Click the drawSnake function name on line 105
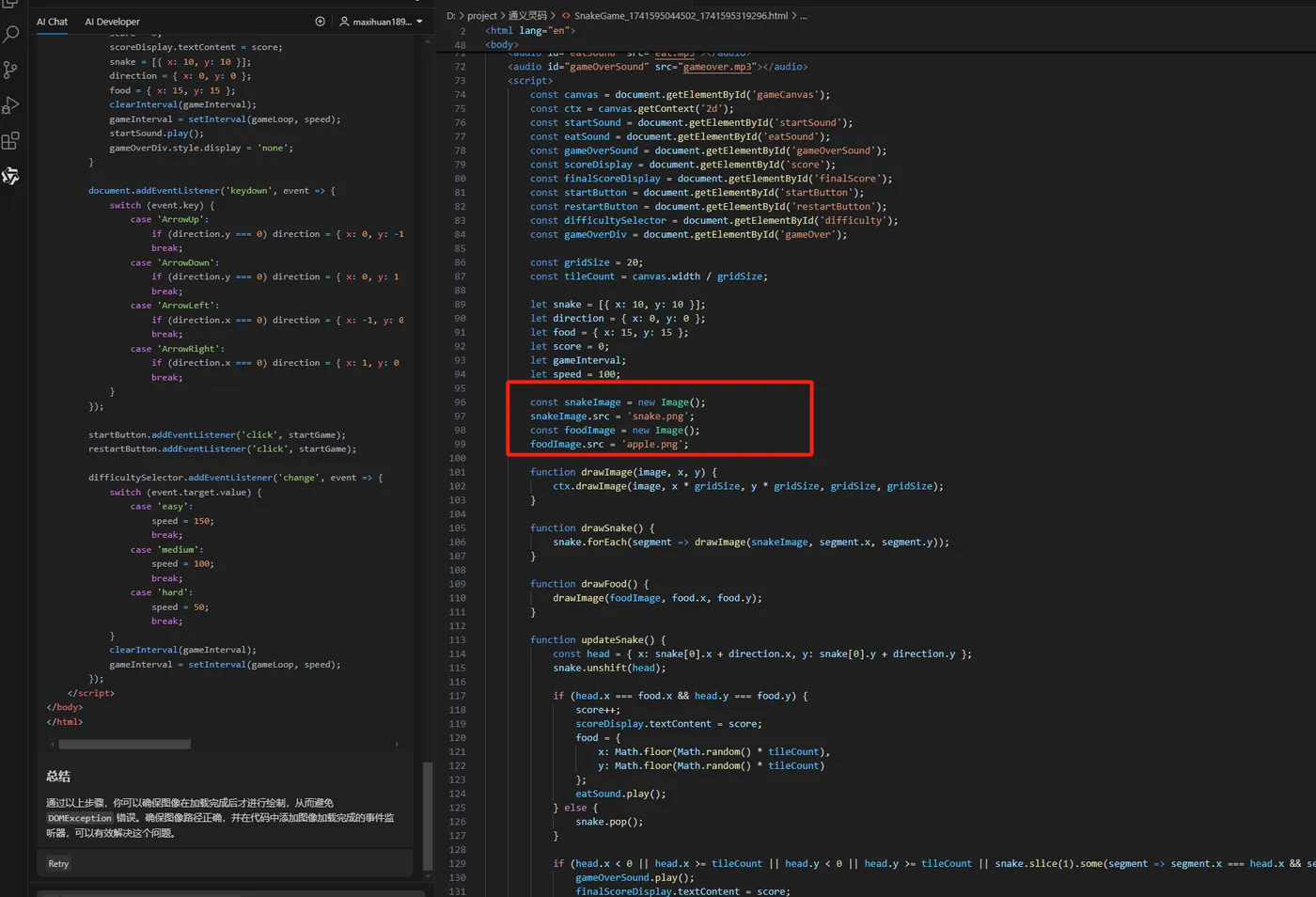Screen dimensions: 1316x897 coord(606,527)
